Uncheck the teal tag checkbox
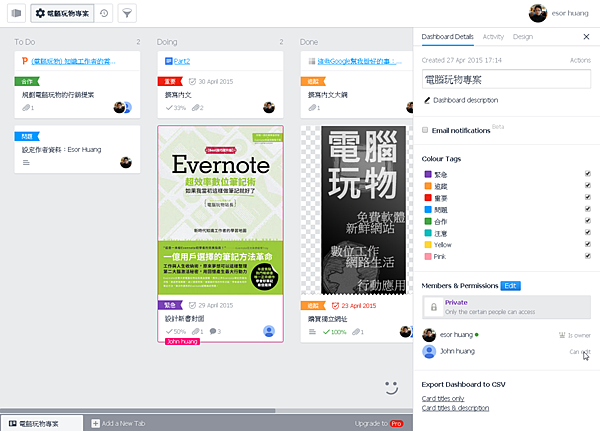The height and width of the screenshot is (431, 600). (x=588, y=232)
